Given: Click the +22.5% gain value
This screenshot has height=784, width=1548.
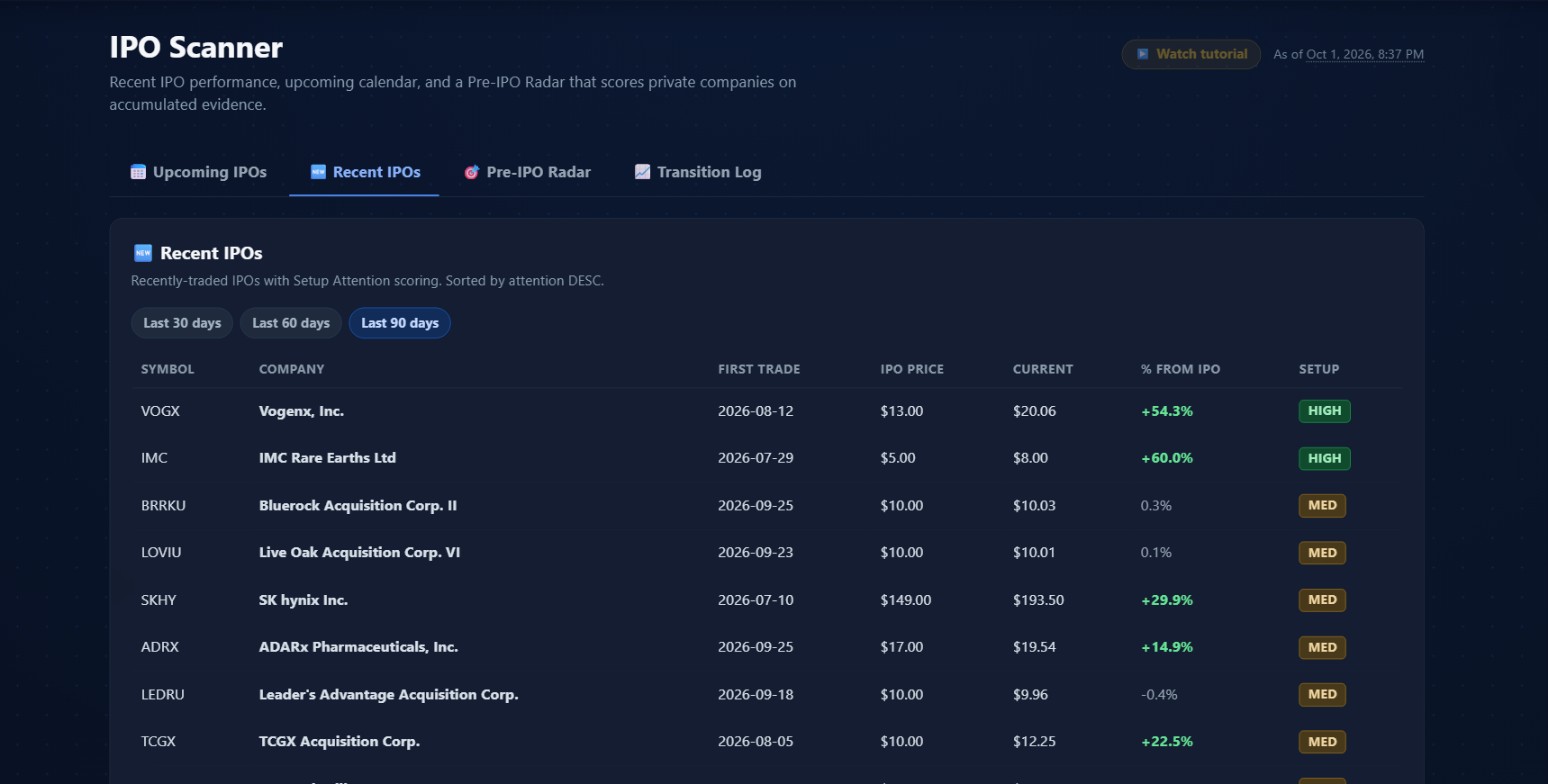Looking at the screenshot, I should point(1167,741).
